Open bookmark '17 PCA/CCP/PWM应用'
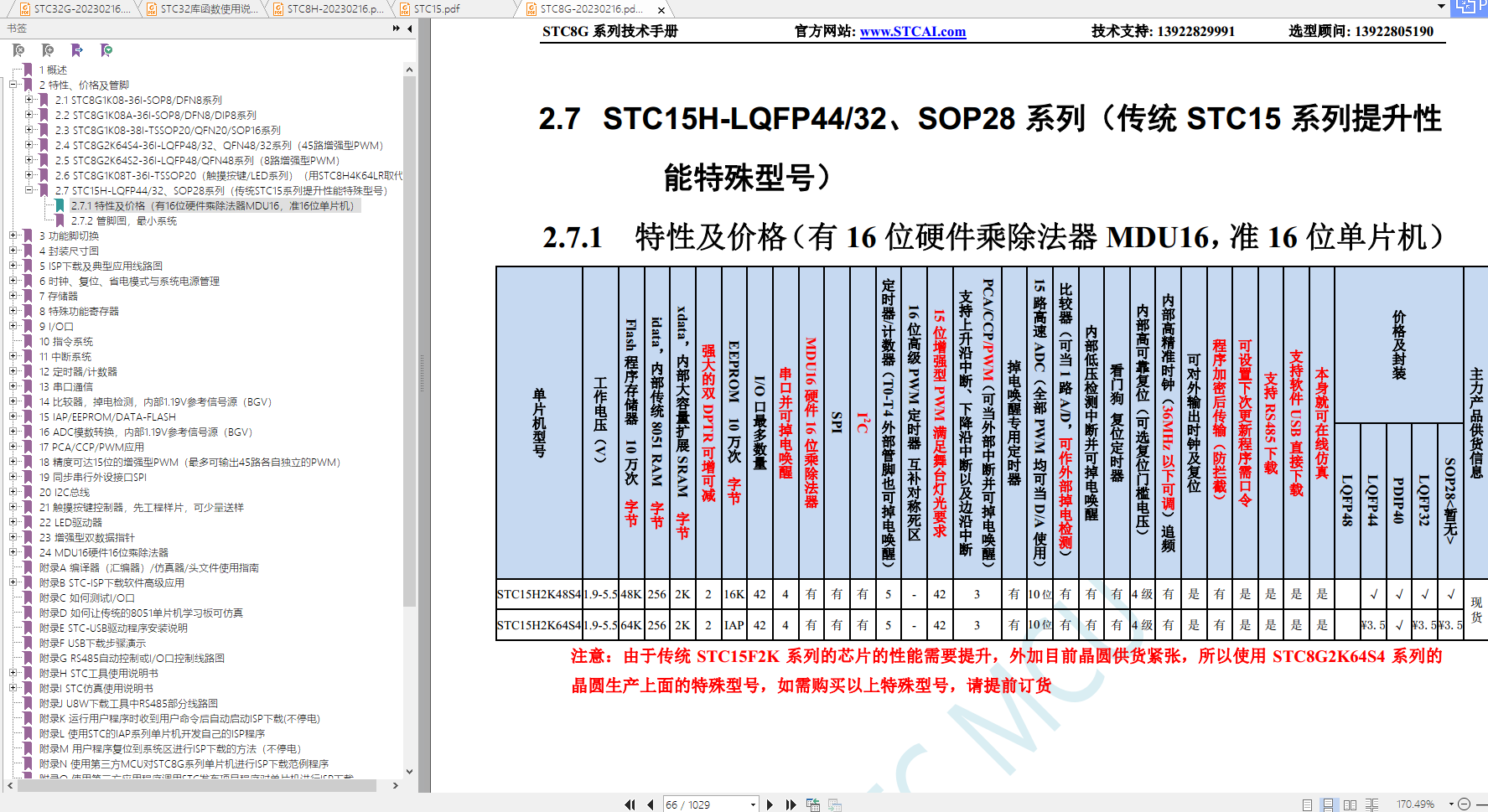Screen dimensions: 1488x812 tap(91, 447)
